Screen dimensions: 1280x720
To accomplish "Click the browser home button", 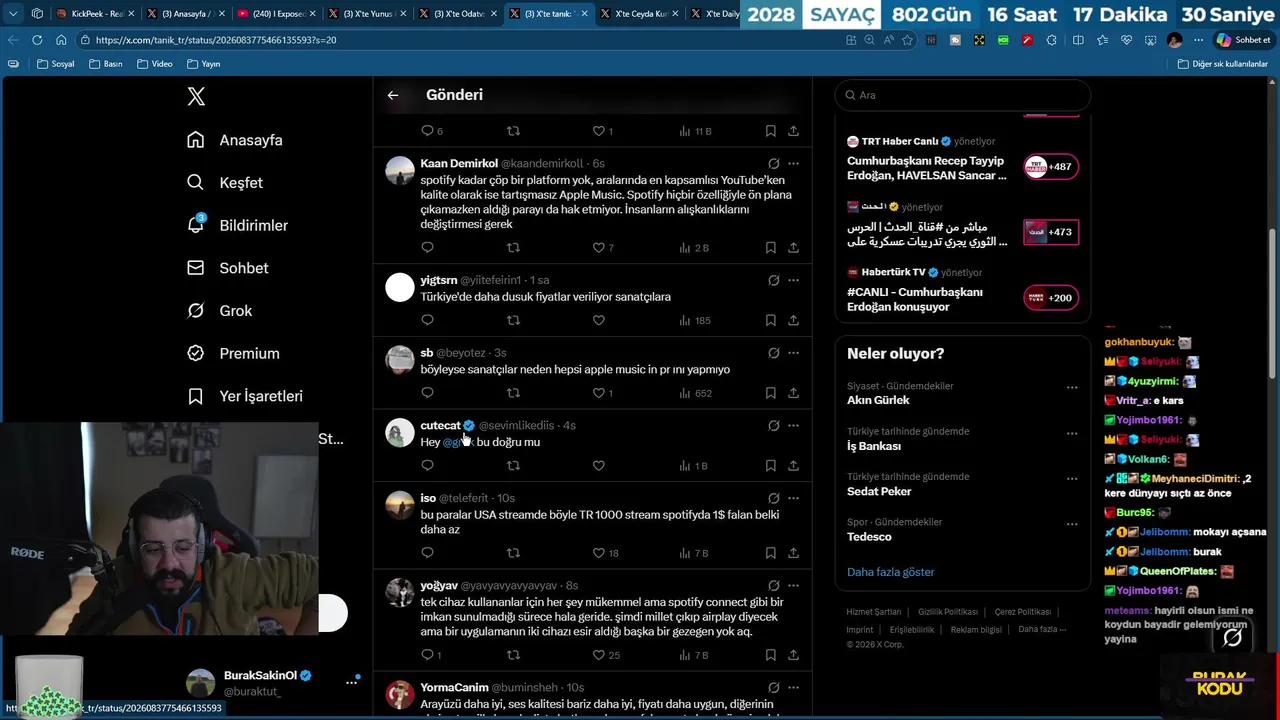I will pyautogui.click(x=61, y=40).
